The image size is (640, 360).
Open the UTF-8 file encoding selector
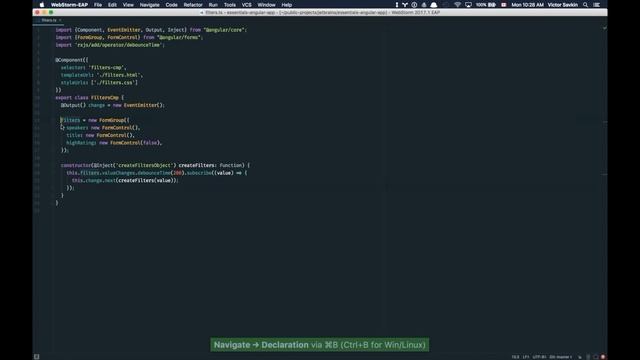539,357
